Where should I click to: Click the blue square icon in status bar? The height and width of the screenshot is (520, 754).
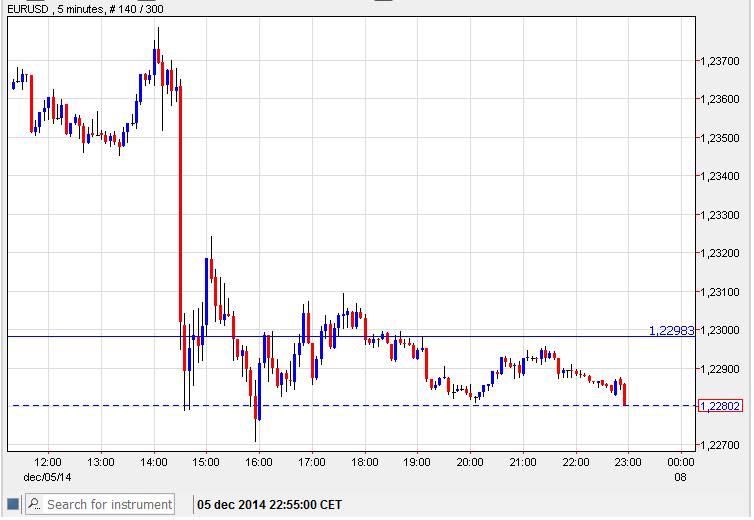coord(13,504)
